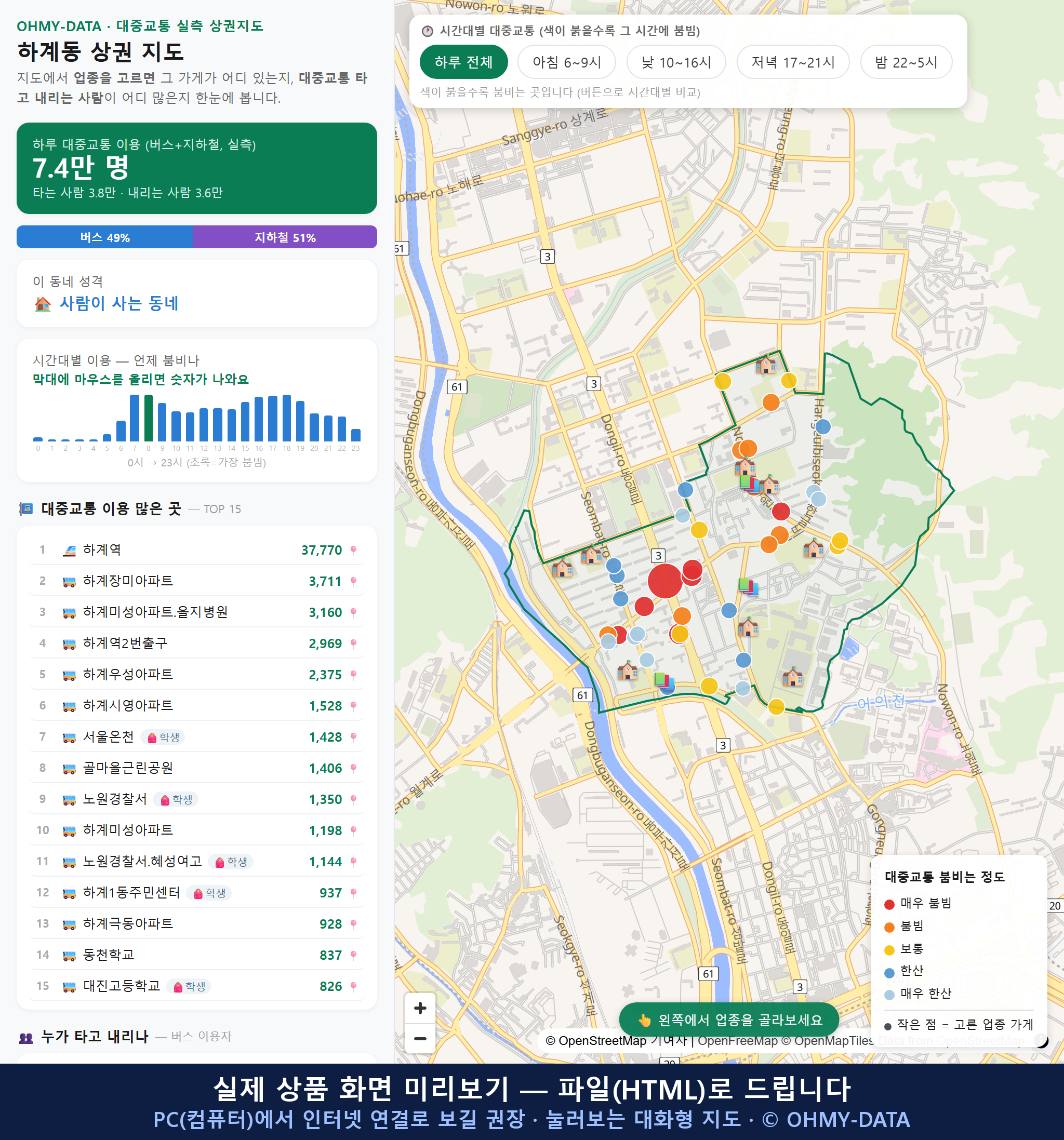
Task: Select the 하계극동아파트 list row
Action: [x=197, y=924]
